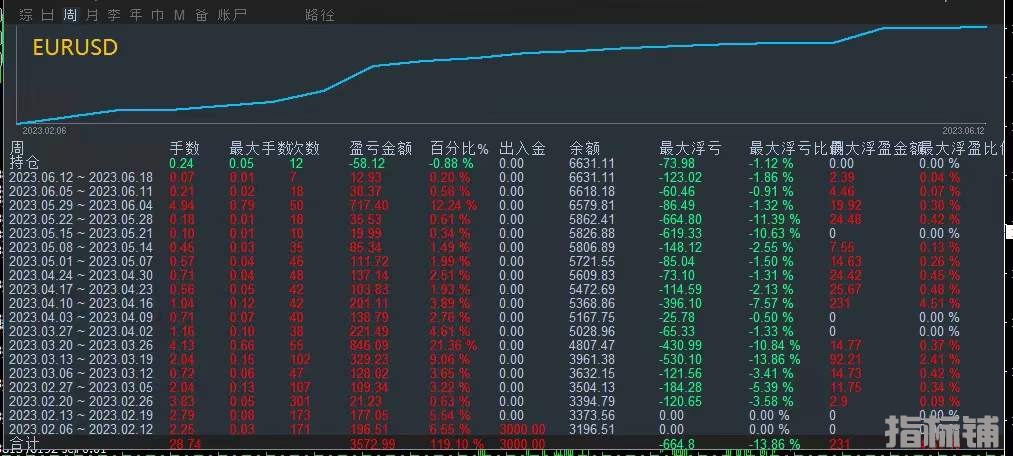Select the 持仓 open positions row
Image resolution: width=1013 pixels, height=456 pixels.
pos(25,163)
